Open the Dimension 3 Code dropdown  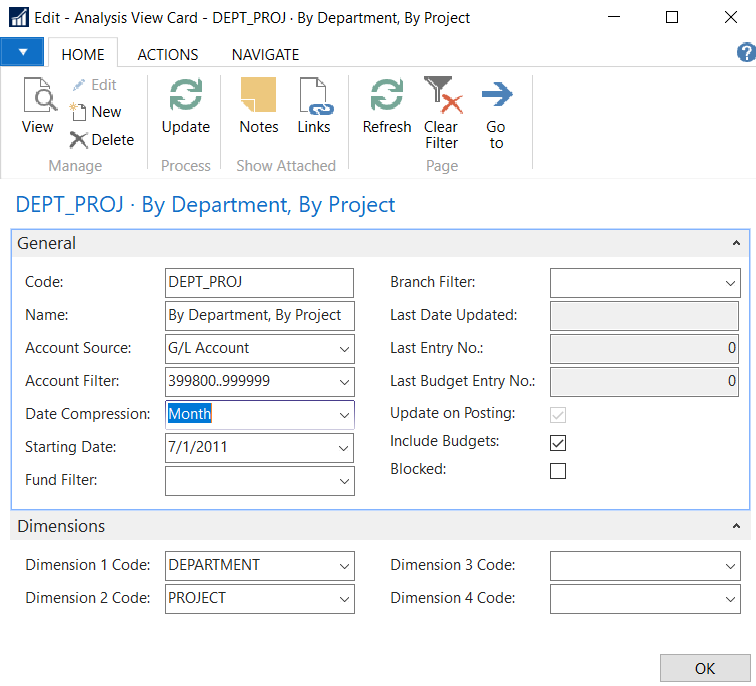pyautogui.click(x=729, y=565)
